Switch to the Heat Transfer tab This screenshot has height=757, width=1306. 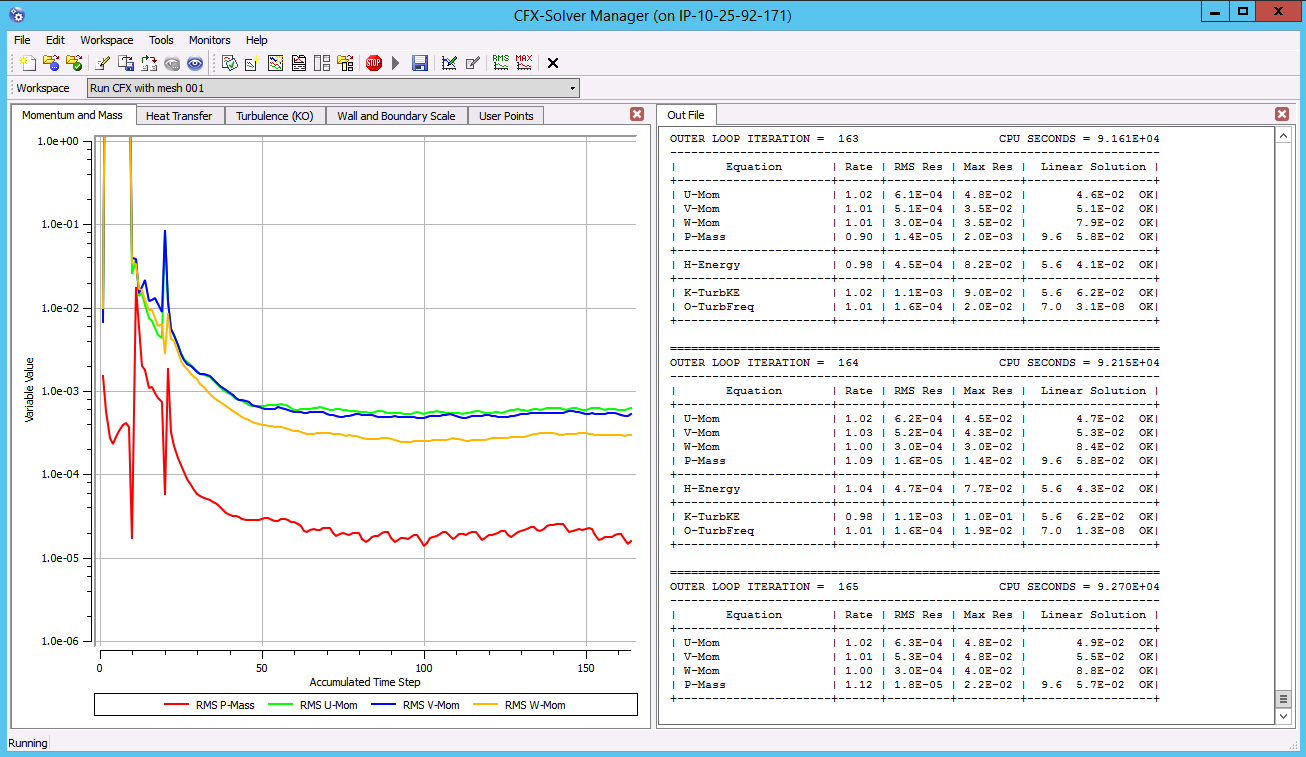(179, 116)
